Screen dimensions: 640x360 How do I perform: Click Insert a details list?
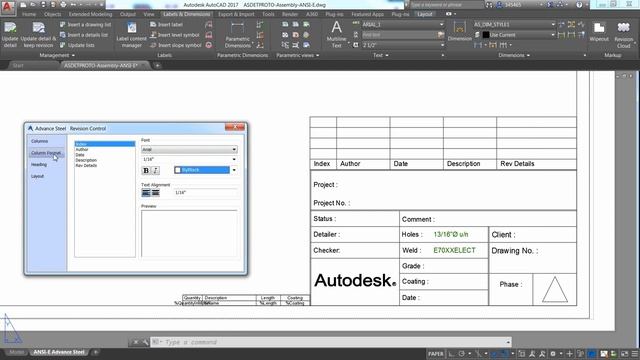pos(84,35)
